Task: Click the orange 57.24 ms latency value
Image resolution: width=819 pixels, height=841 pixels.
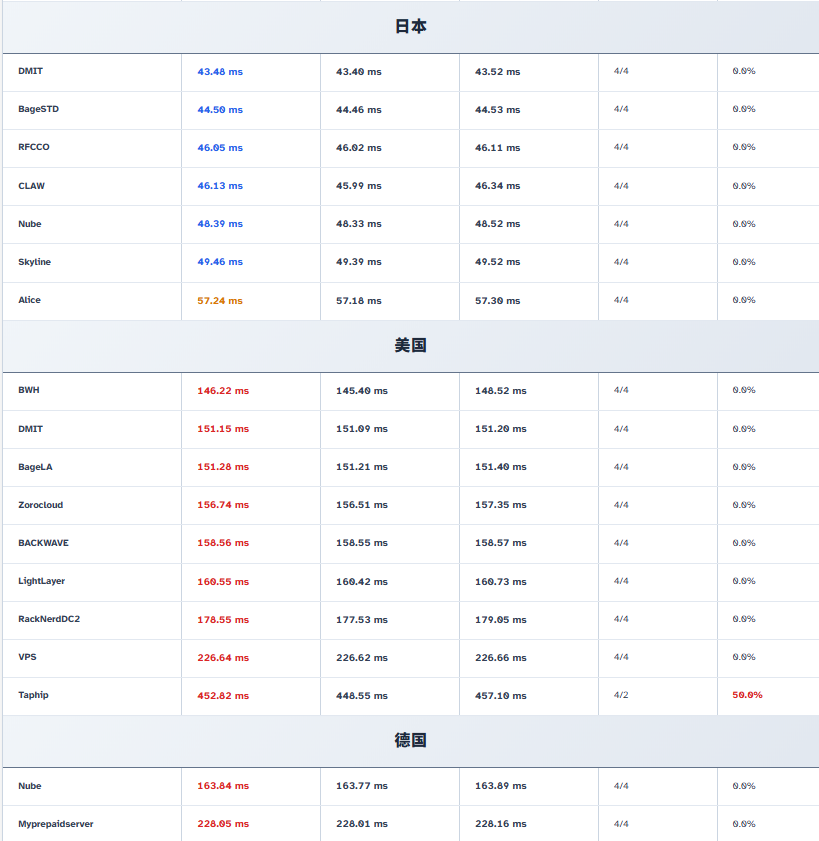Action: [x=220, y=300]
